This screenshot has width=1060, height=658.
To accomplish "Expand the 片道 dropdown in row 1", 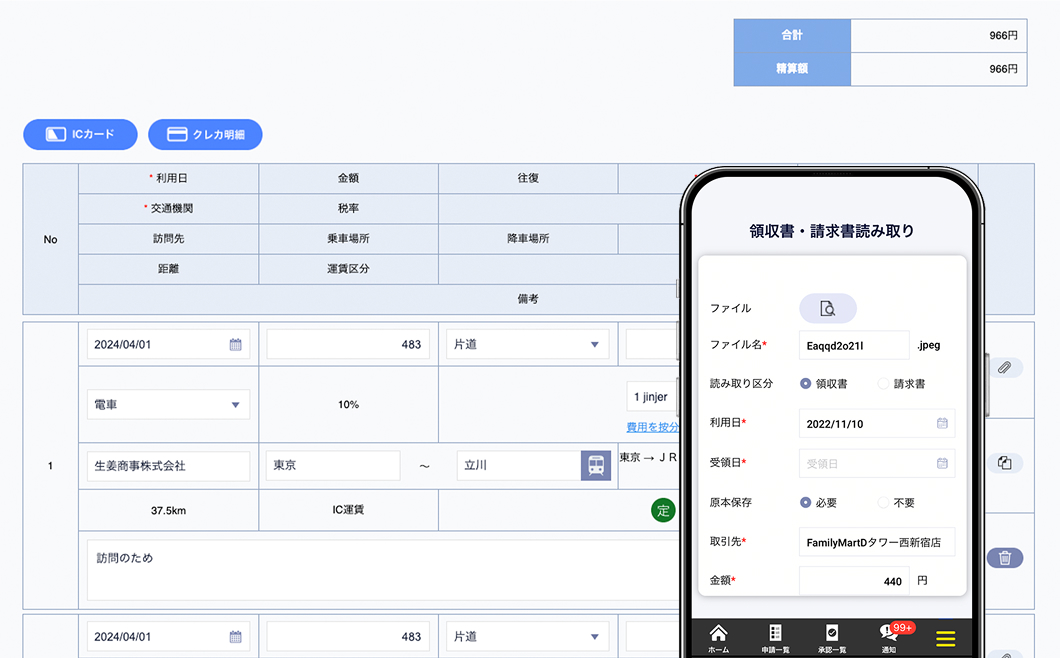I will 527,344.
